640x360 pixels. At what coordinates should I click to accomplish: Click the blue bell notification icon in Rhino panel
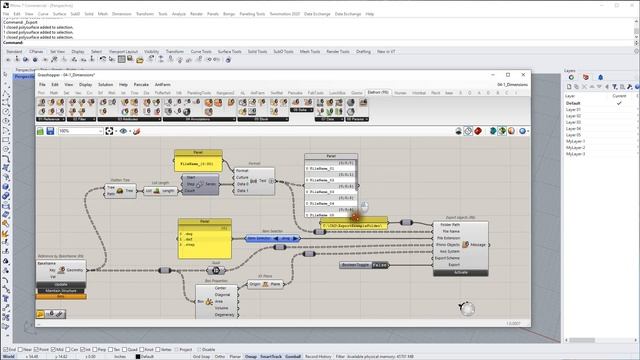click(600, 77)
